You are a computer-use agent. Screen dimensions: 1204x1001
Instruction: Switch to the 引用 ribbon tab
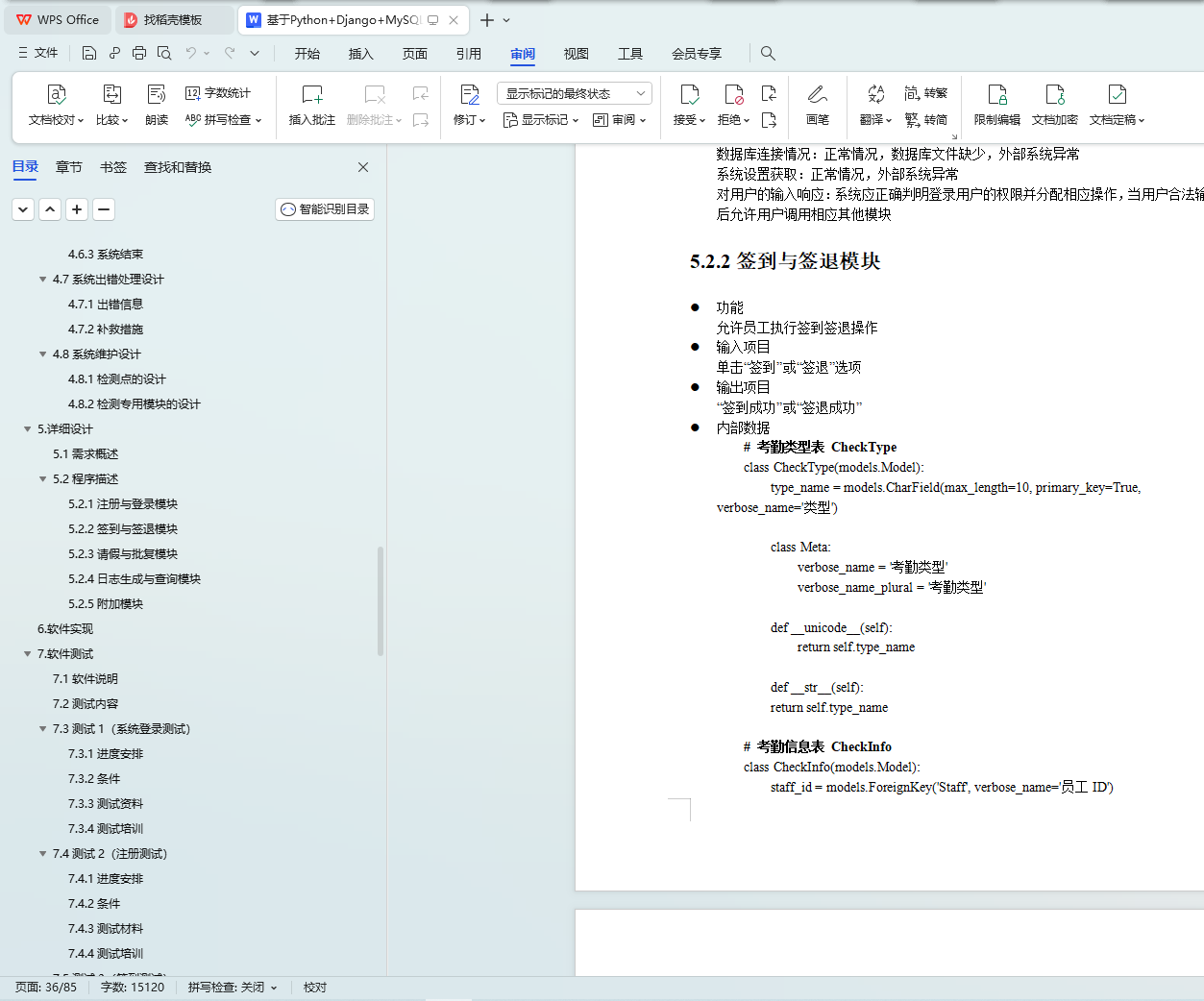click(x=469, y=54)
